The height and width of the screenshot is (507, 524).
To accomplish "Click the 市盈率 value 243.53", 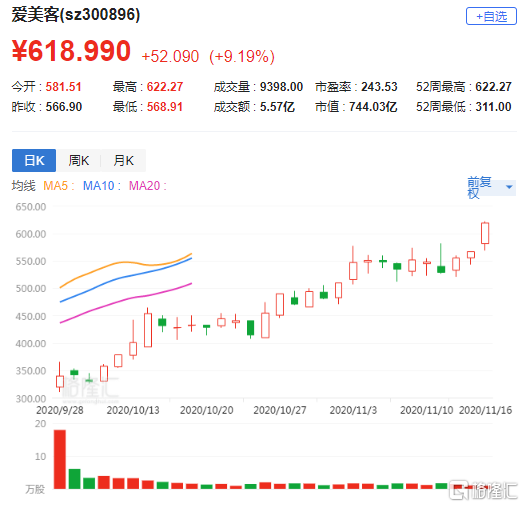I will coord(379,87).
